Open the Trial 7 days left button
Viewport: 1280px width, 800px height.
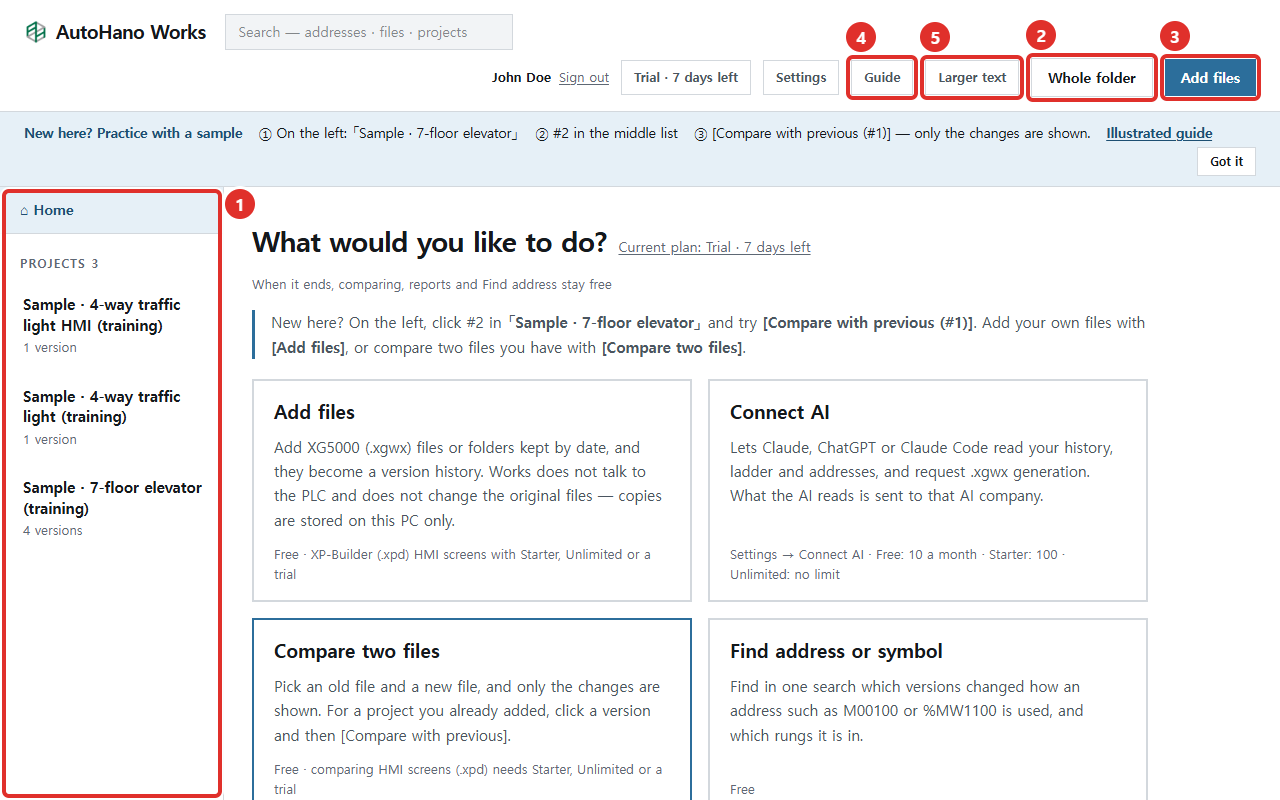pos(686,78)
